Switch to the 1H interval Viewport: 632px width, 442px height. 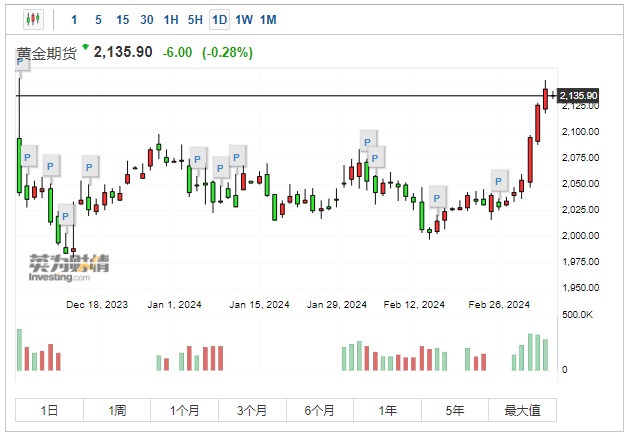171,19
